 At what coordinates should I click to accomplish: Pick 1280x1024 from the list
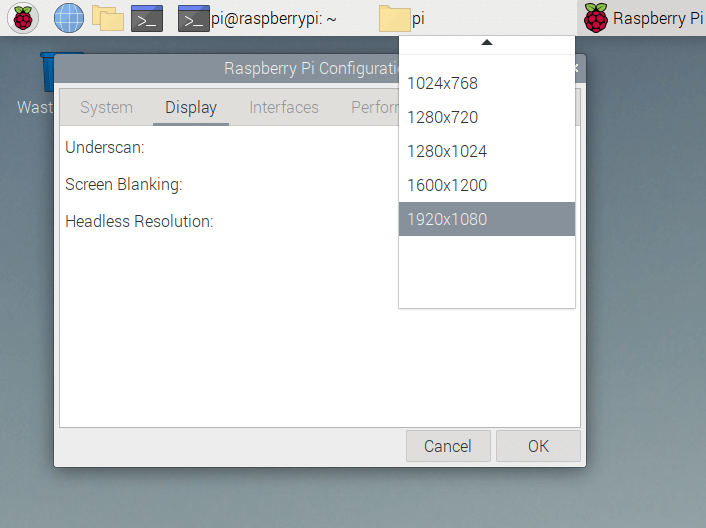pos(487,151)
